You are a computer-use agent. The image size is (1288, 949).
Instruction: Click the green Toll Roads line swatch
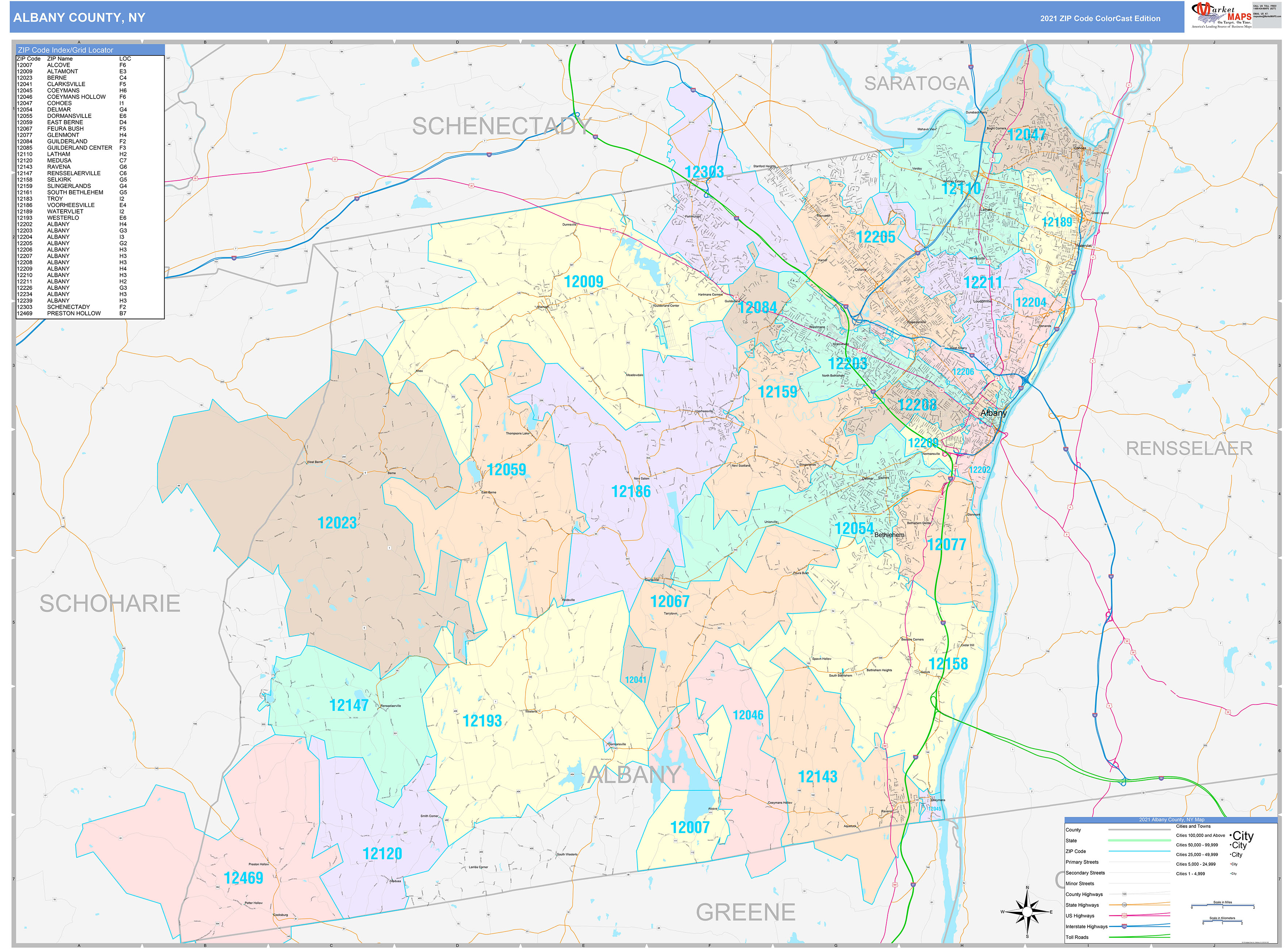(1138, 936)
